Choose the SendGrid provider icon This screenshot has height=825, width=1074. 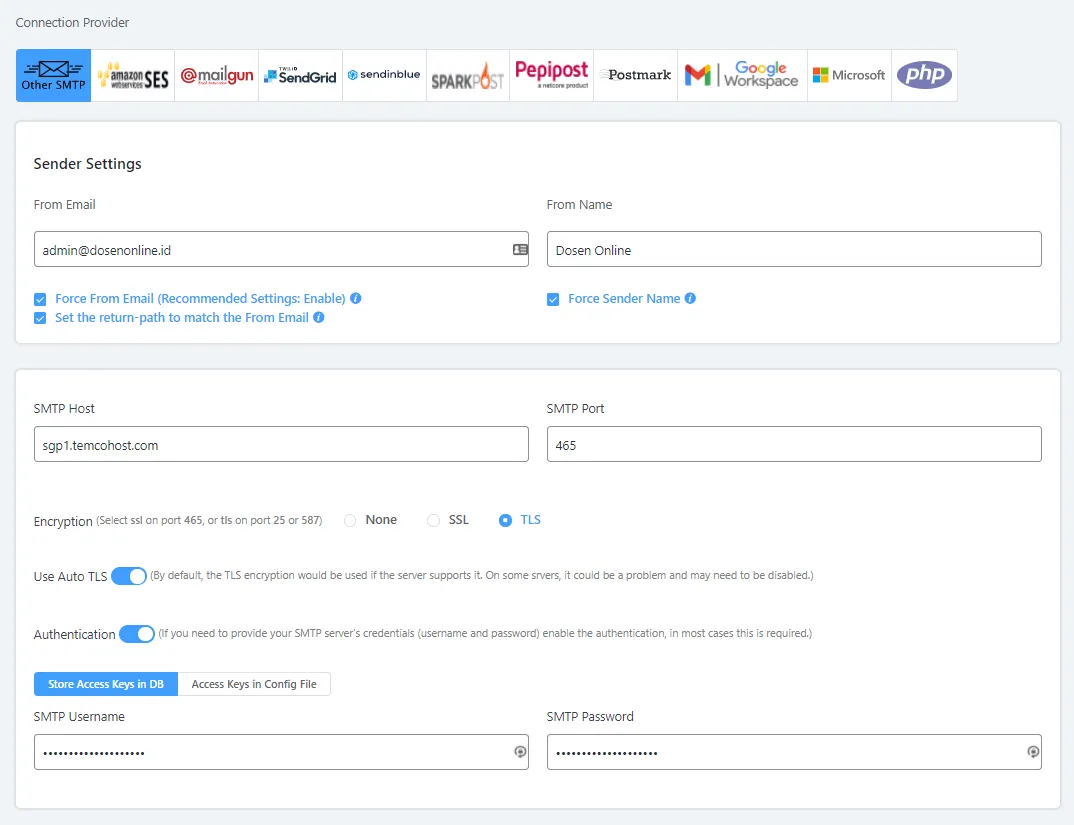pos(300,74)
